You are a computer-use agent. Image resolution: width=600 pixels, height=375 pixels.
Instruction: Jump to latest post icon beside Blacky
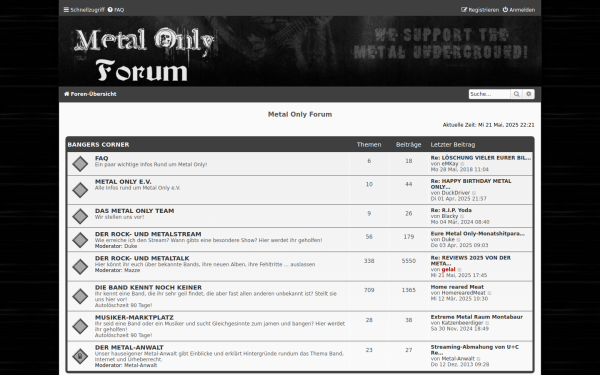tap(462, 216)
